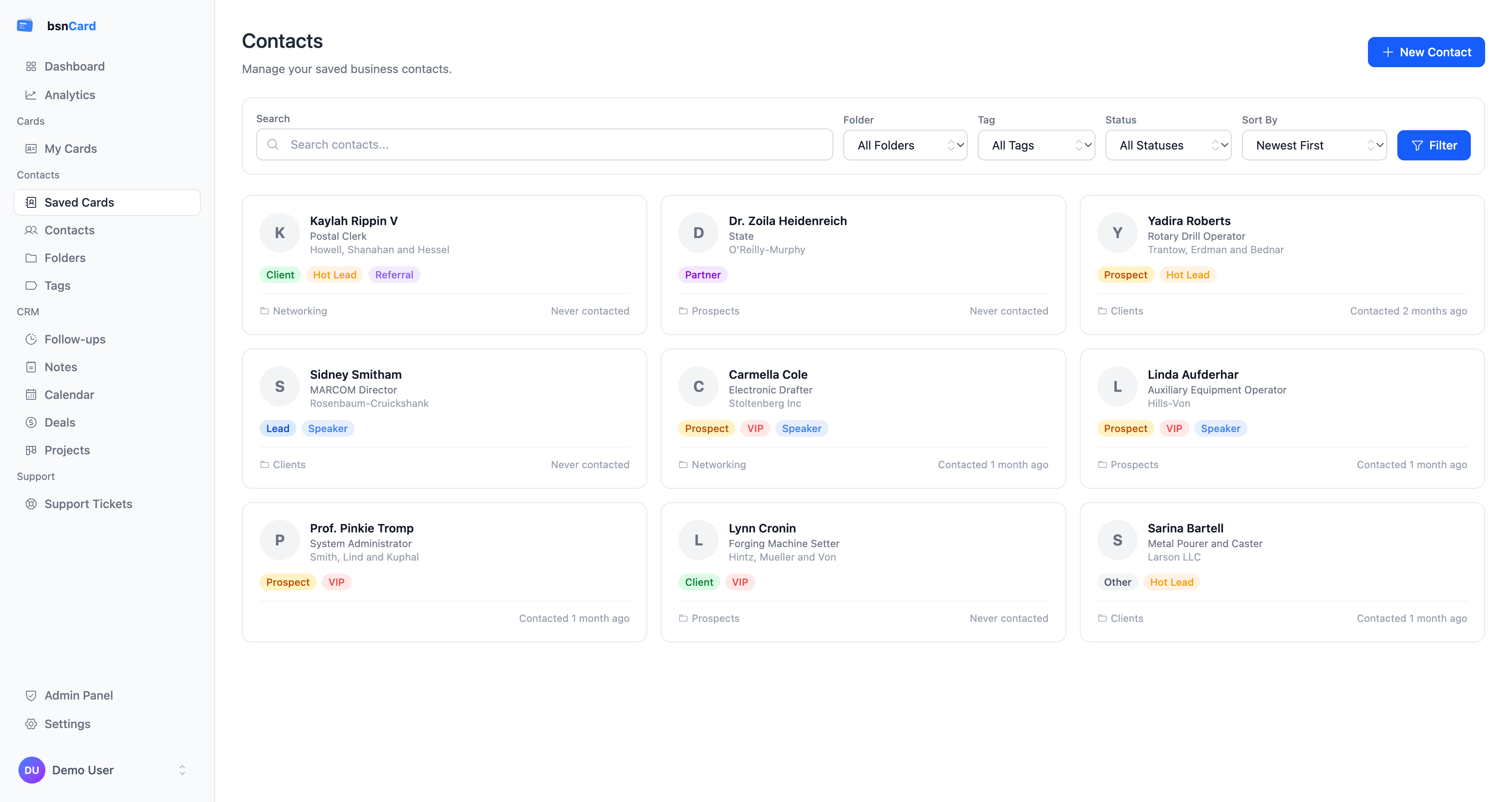Open Follow-ups via the clock icon
1512x802 pixels.
point(31,339)
